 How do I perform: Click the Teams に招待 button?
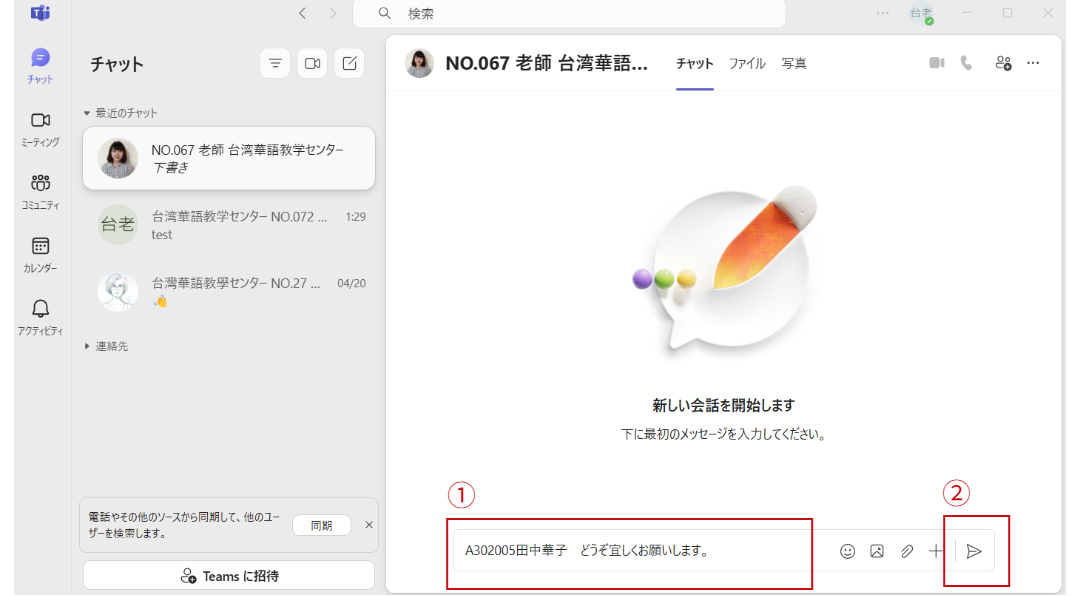point(229,576)
